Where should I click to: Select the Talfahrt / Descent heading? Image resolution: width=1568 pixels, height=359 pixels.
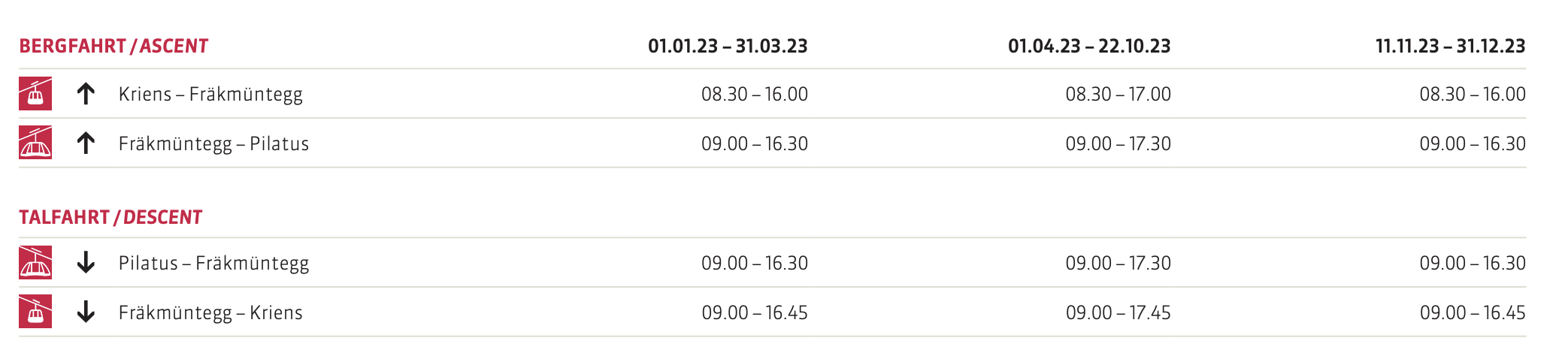110,218
